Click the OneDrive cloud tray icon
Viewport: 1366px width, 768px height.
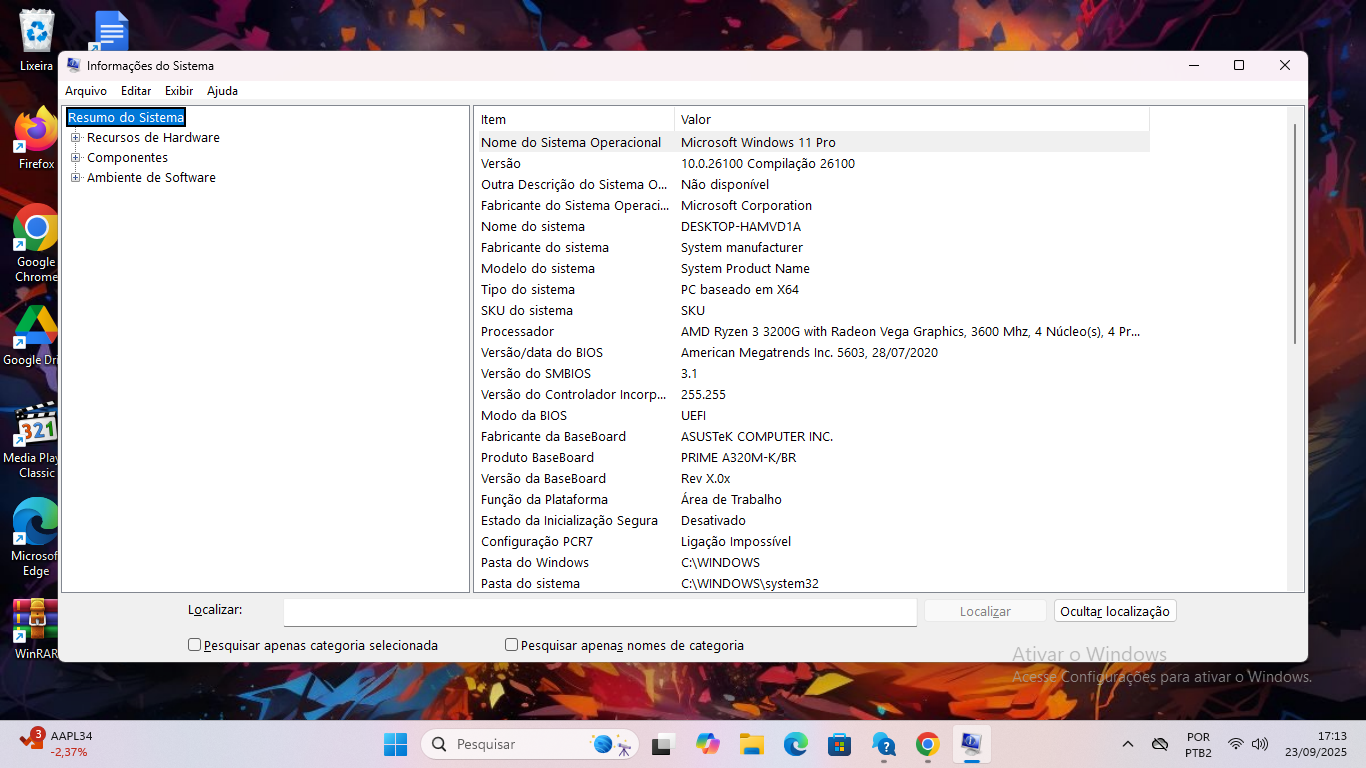[1160, 744]
